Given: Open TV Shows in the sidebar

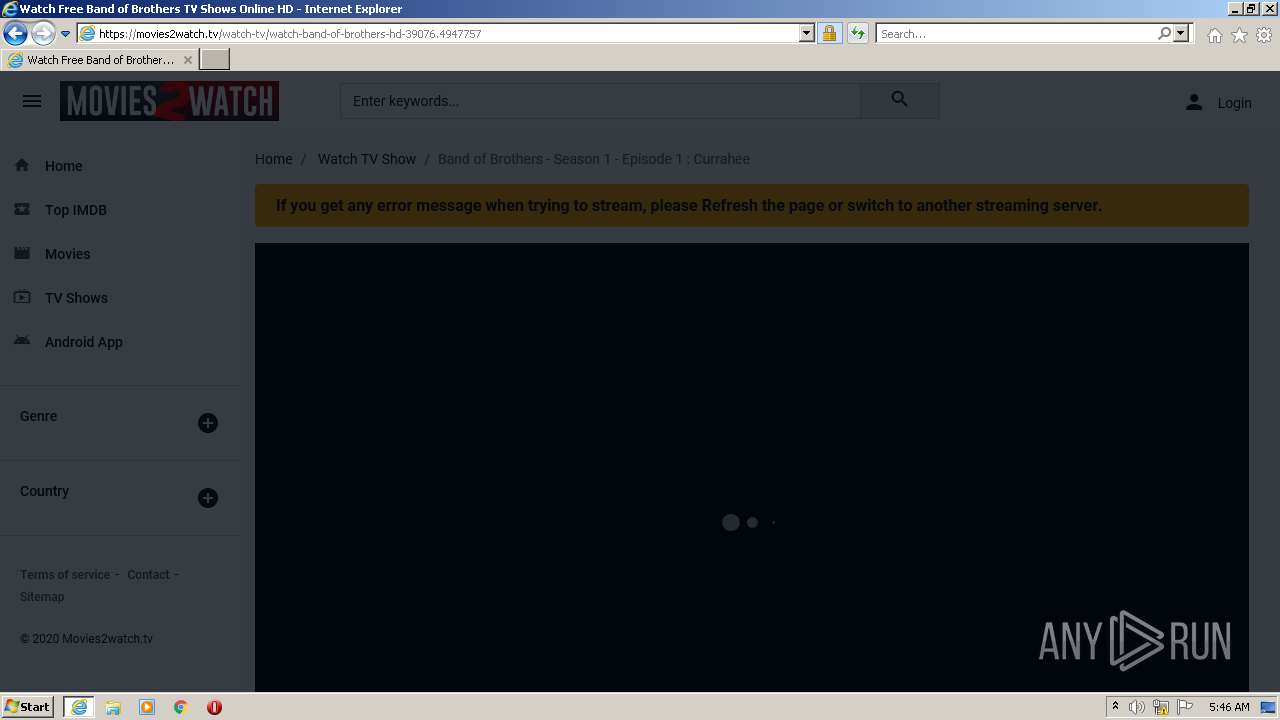Looking at the screenshot, I should click(76, 298).
